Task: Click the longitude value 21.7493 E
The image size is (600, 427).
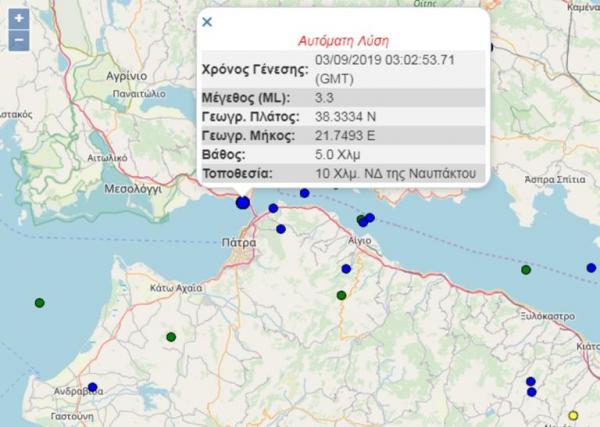Action: coord(344,135)
